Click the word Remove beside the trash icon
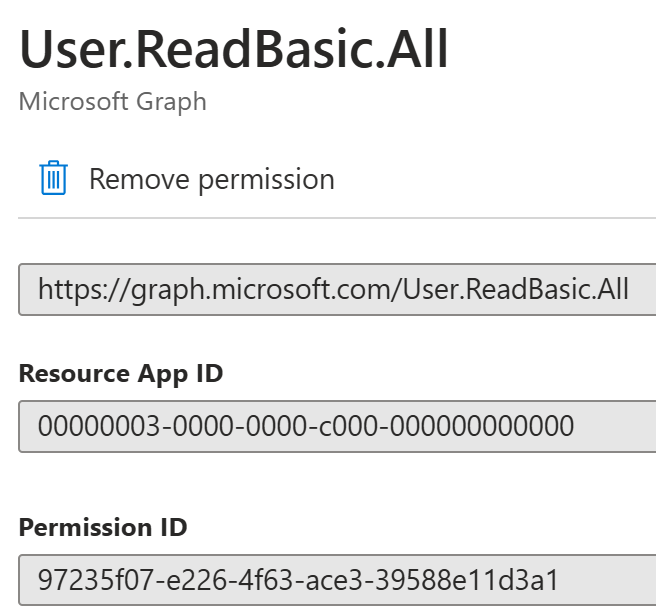 (139, 179)
